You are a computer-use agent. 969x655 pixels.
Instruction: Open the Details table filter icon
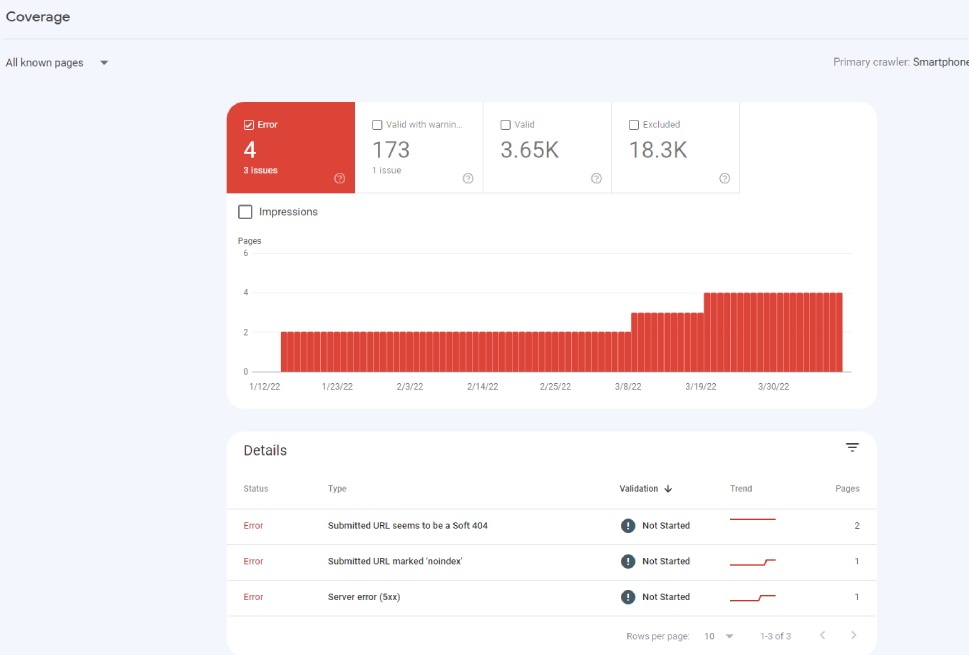[x=852, y=448]
